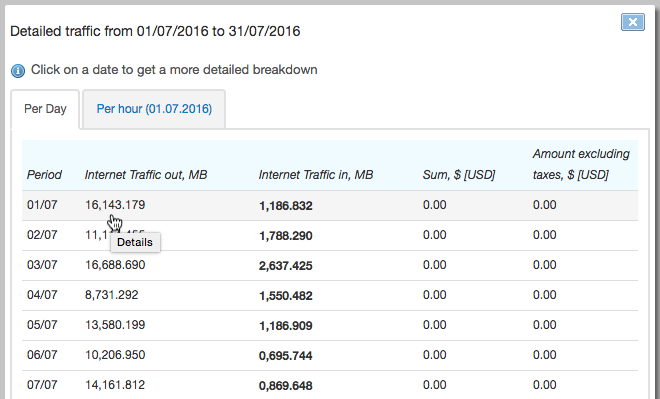Click Sum value 0.00 in 04/07 row

click(434, 295)
